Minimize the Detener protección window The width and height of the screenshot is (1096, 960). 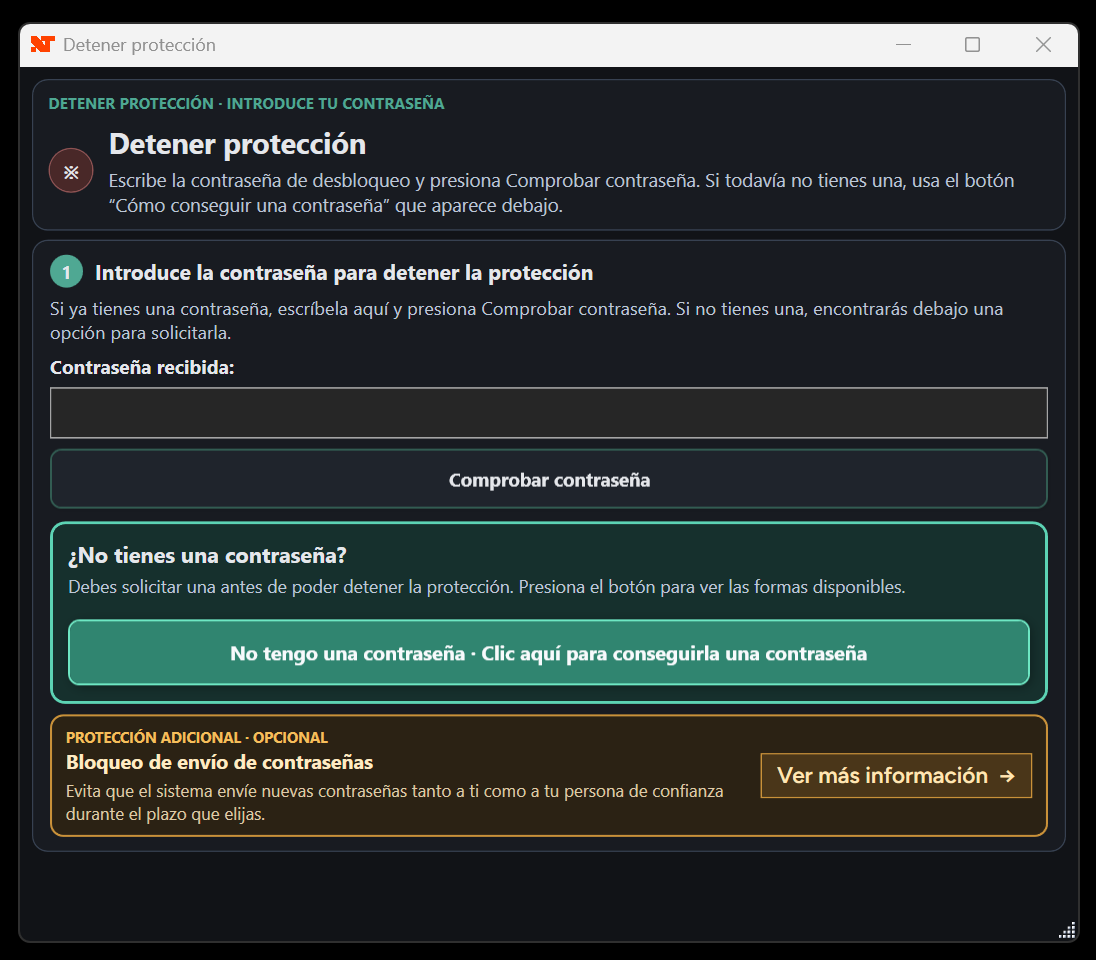tap(904, 45)
